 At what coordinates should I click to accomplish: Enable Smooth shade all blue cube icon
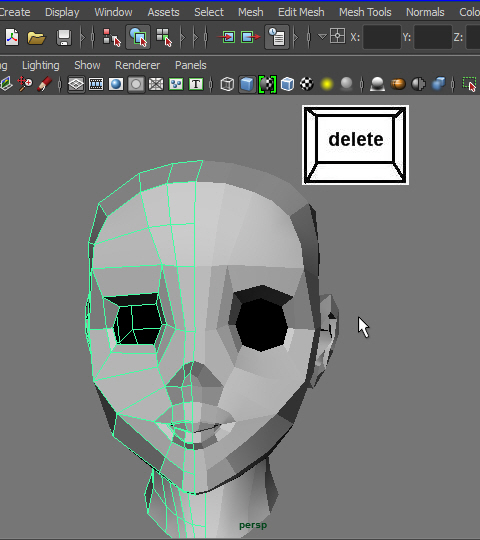coord(247,84)
